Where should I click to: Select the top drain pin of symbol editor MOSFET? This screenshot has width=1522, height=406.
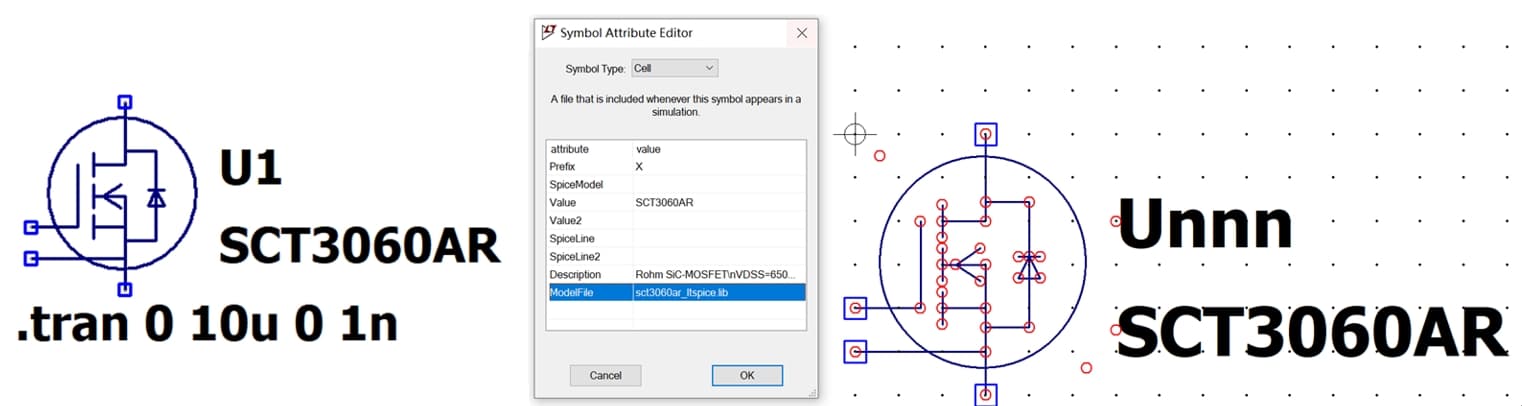(x=986, y=134)
